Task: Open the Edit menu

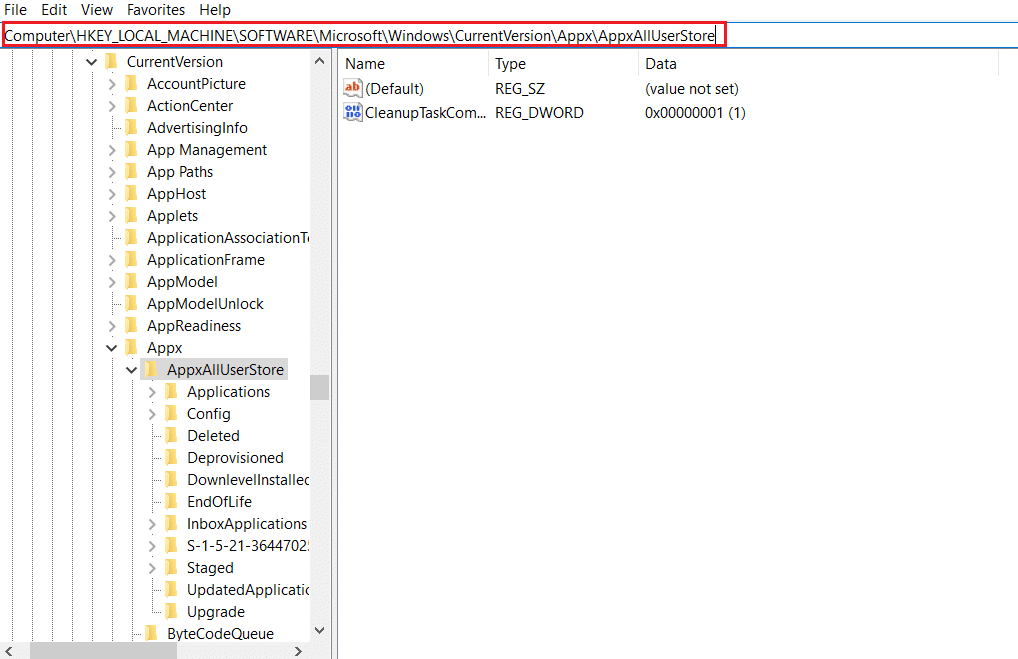Action: pos(54,10)
